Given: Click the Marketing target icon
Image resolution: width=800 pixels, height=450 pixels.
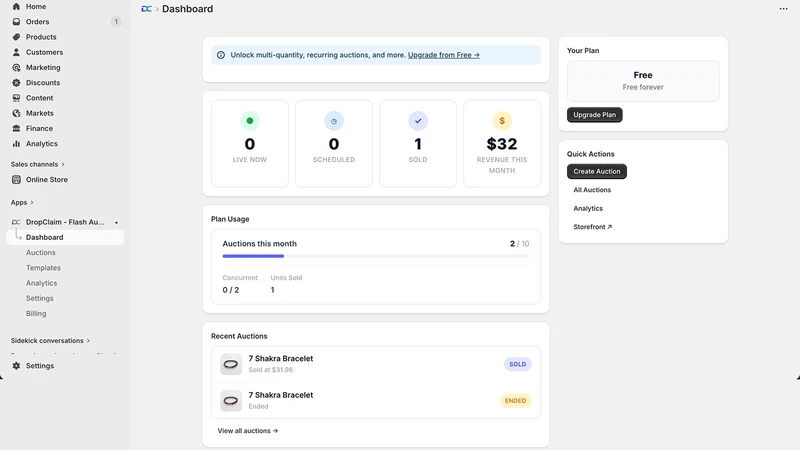Looking at the screenshot, I should [16, 67].
